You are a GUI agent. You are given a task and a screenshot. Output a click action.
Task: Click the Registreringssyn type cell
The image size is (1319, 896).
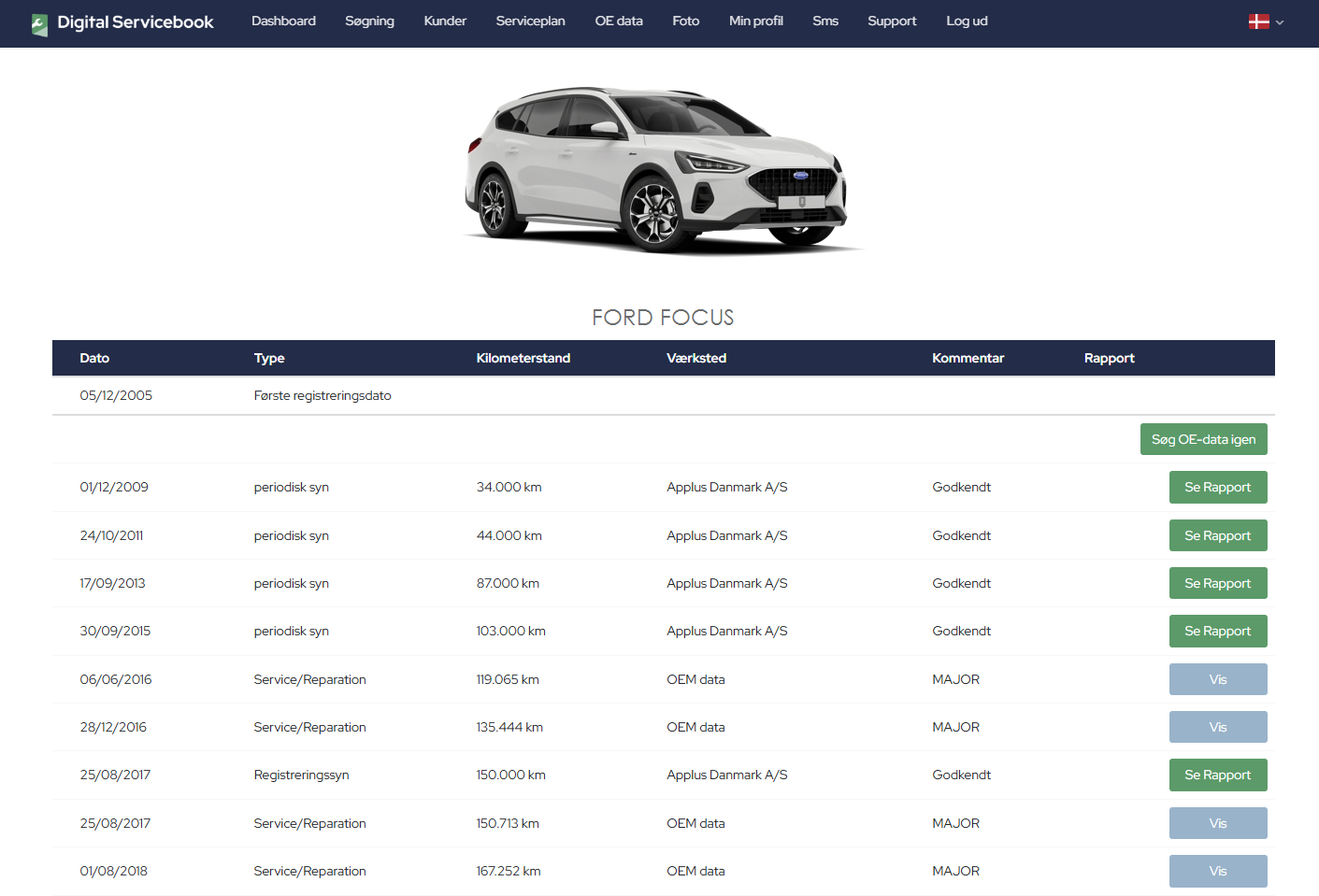301,775
